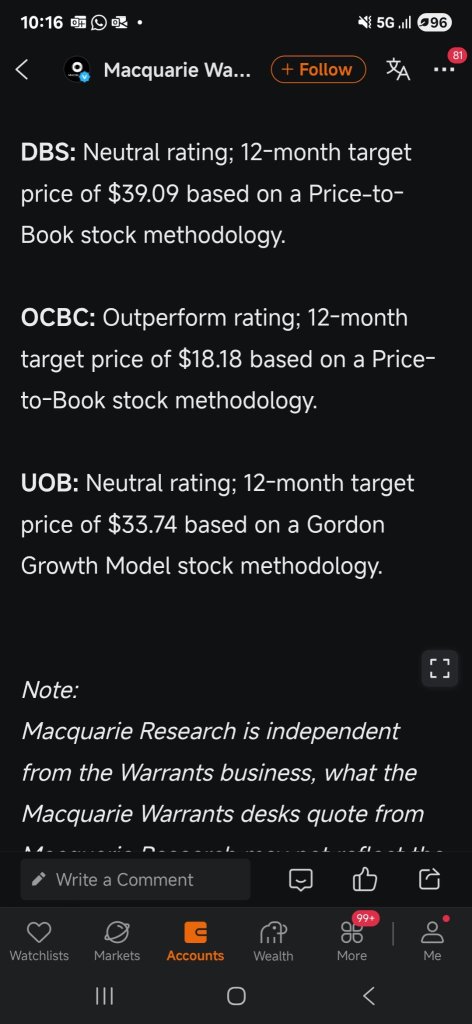Open the More tab with 99+ badge
This screenshot has width=472, height=1024.
(352, 942)
